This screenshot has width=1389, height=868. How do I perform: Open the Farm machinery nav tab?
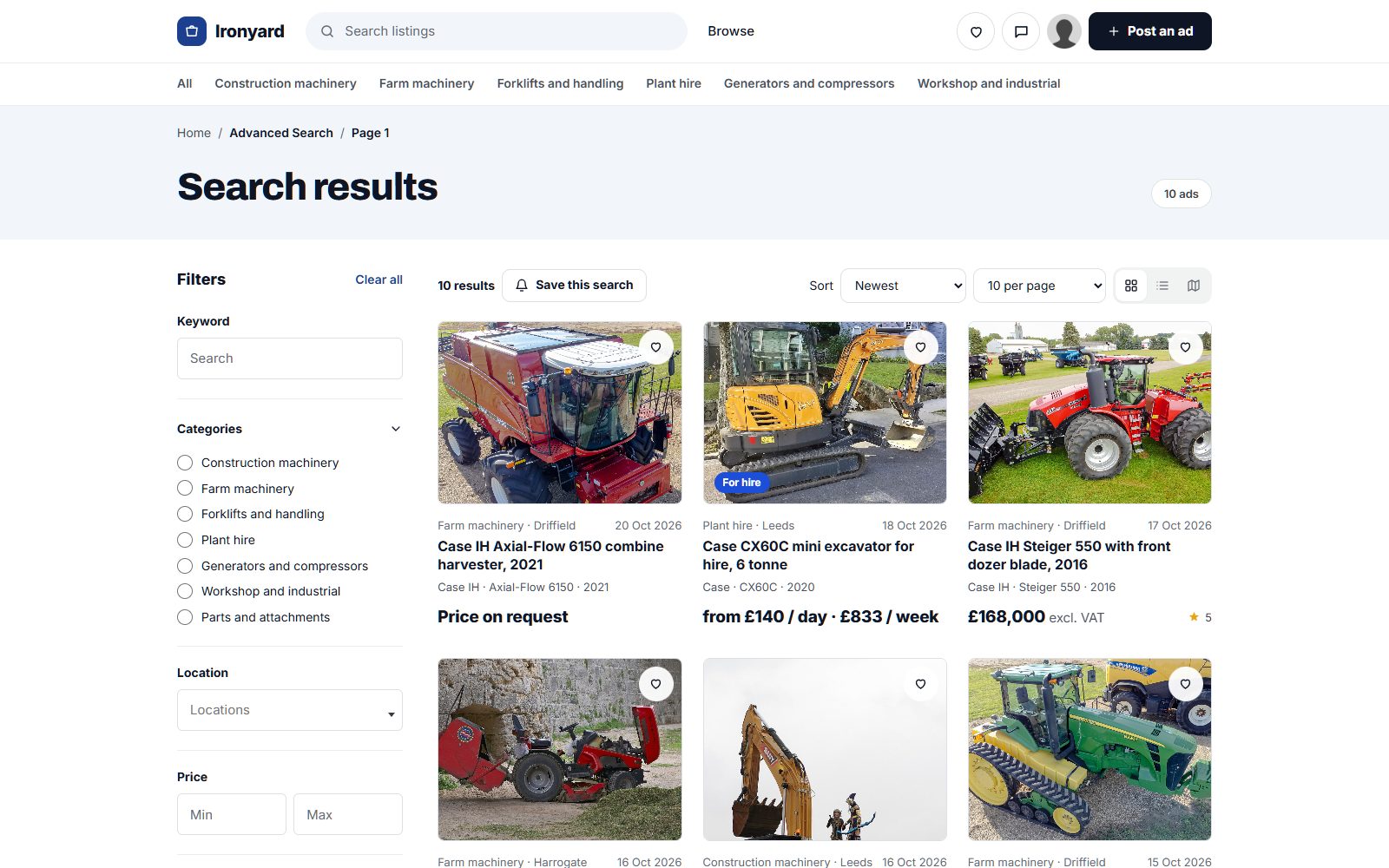coord(426,83)
